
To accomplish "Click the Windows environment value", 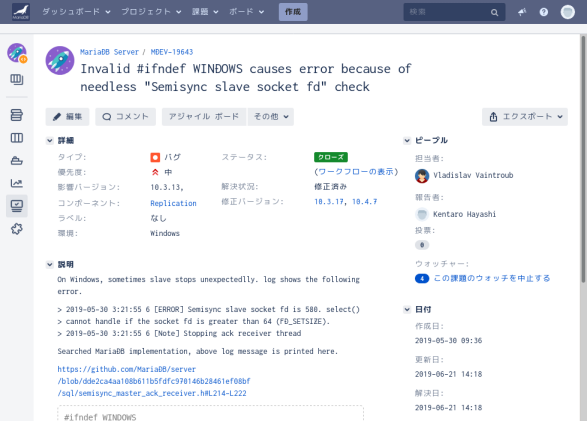I will pos(165,233).
